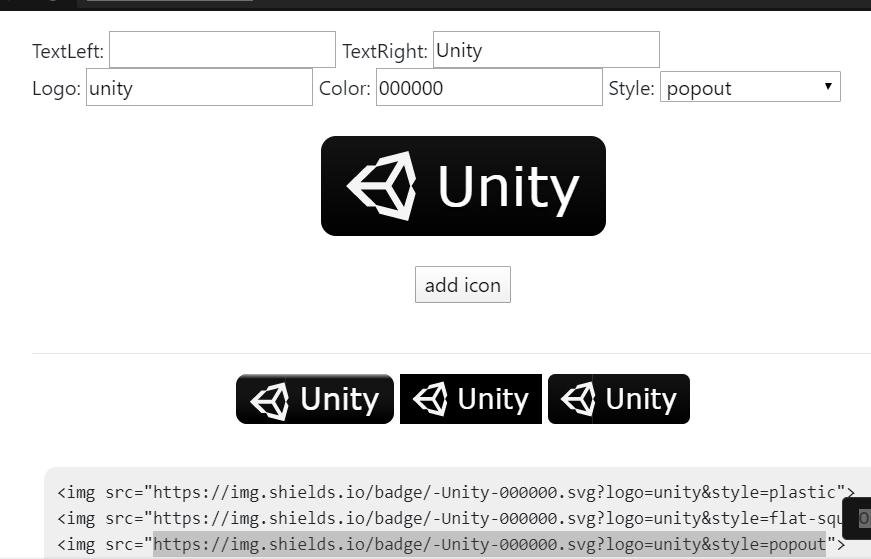Click the add icon button
This screenshot has height=559, width=871.
(463, 285)
